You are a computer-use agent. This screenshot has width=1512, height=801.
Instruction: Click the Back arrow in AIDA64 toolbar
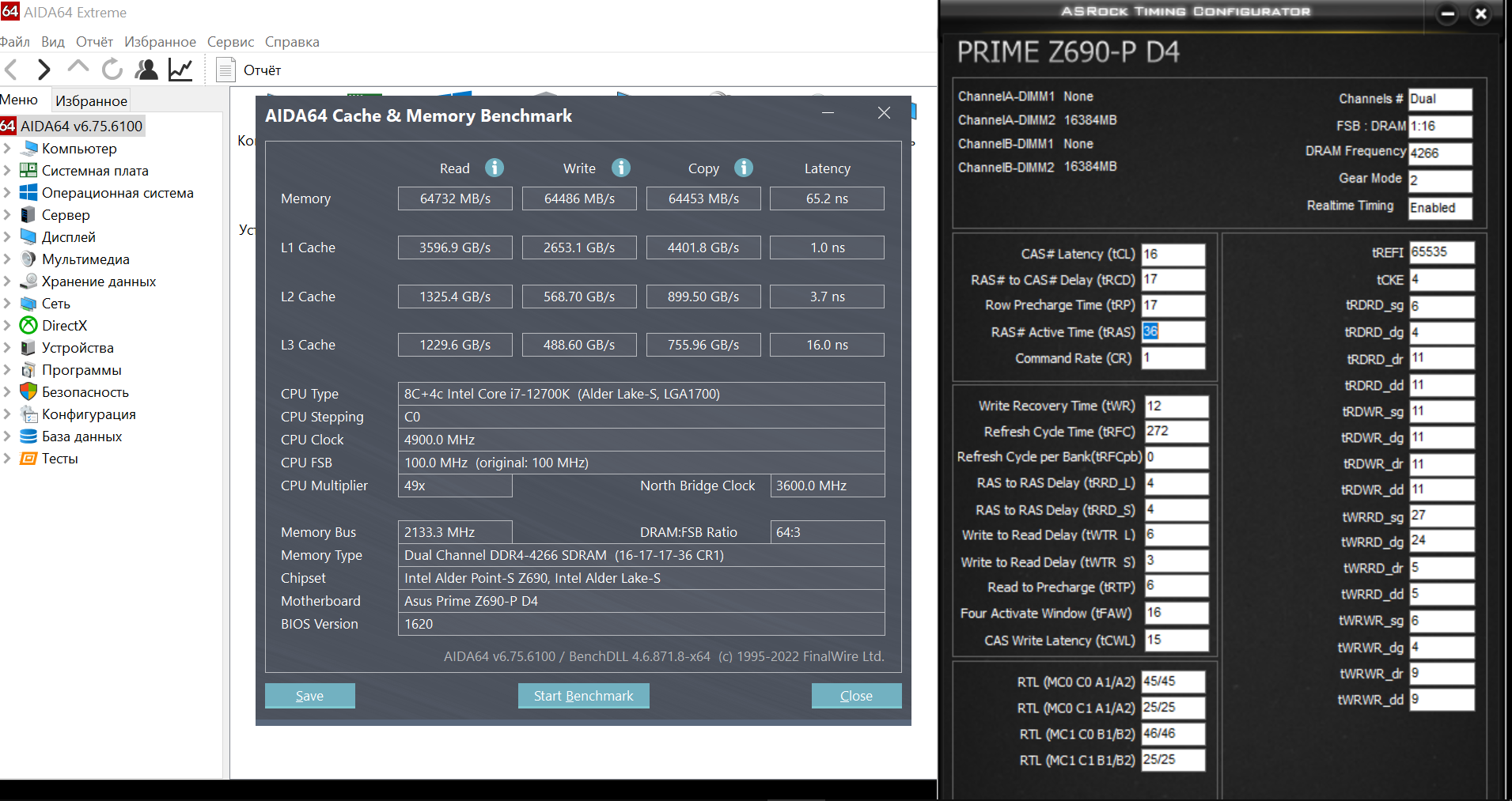[11, 70]
